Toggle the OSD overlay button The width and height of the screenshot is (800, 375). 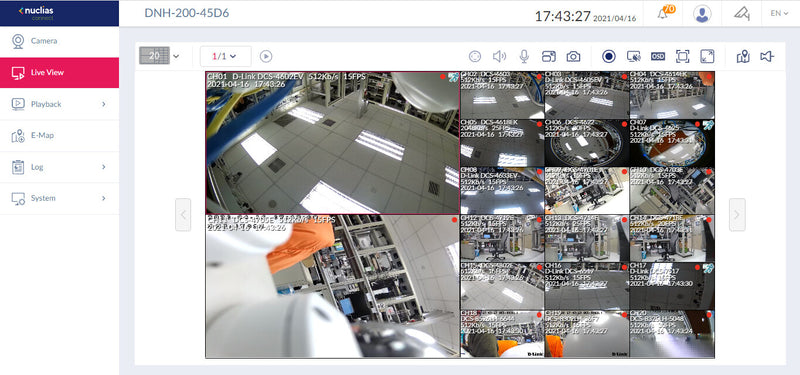658,57
